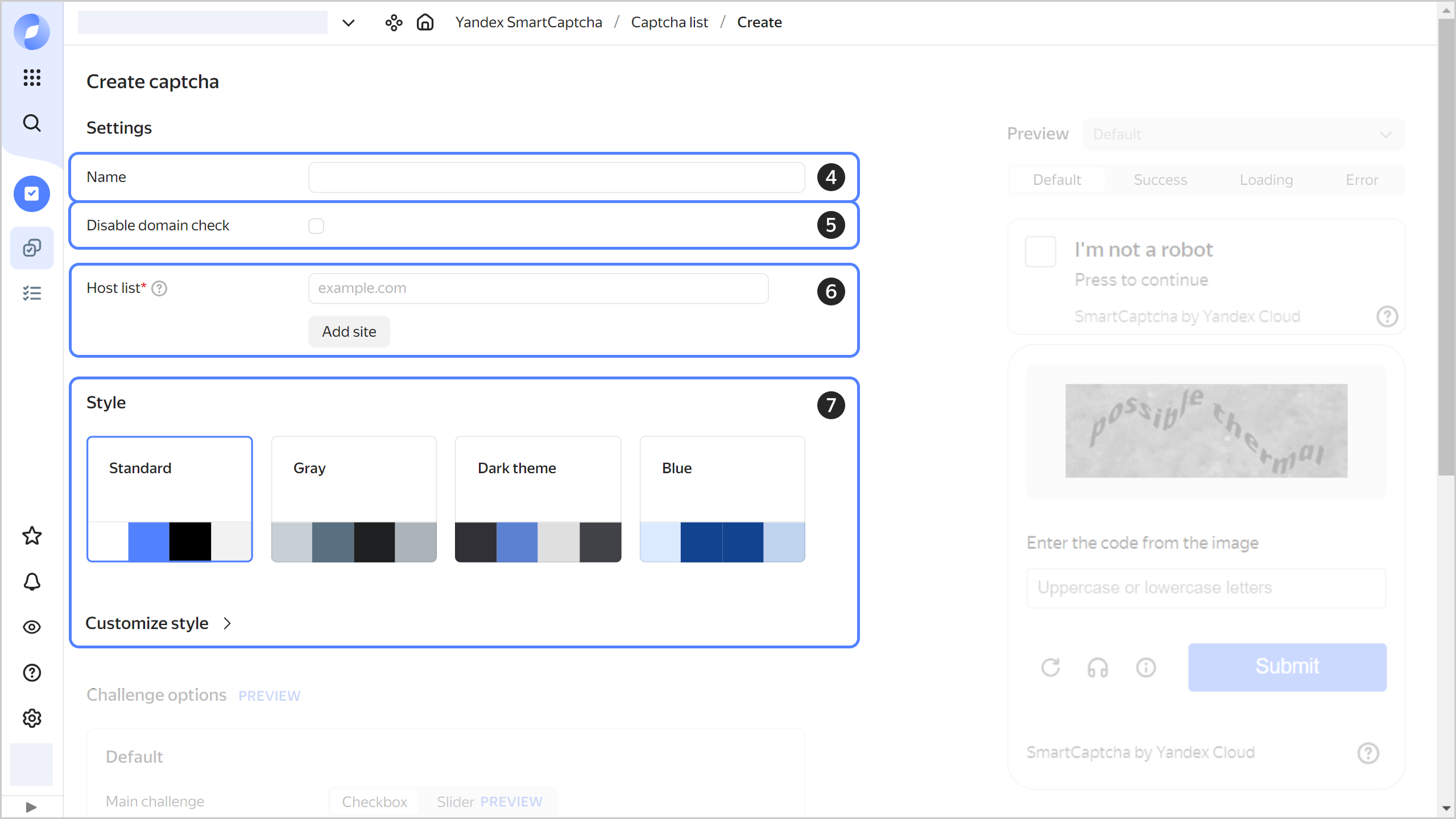Image resolution: width=1456 pixels, height=819 pixels.
Task: Play the audio captcha headphones icon
Action: click(1098, 667)
